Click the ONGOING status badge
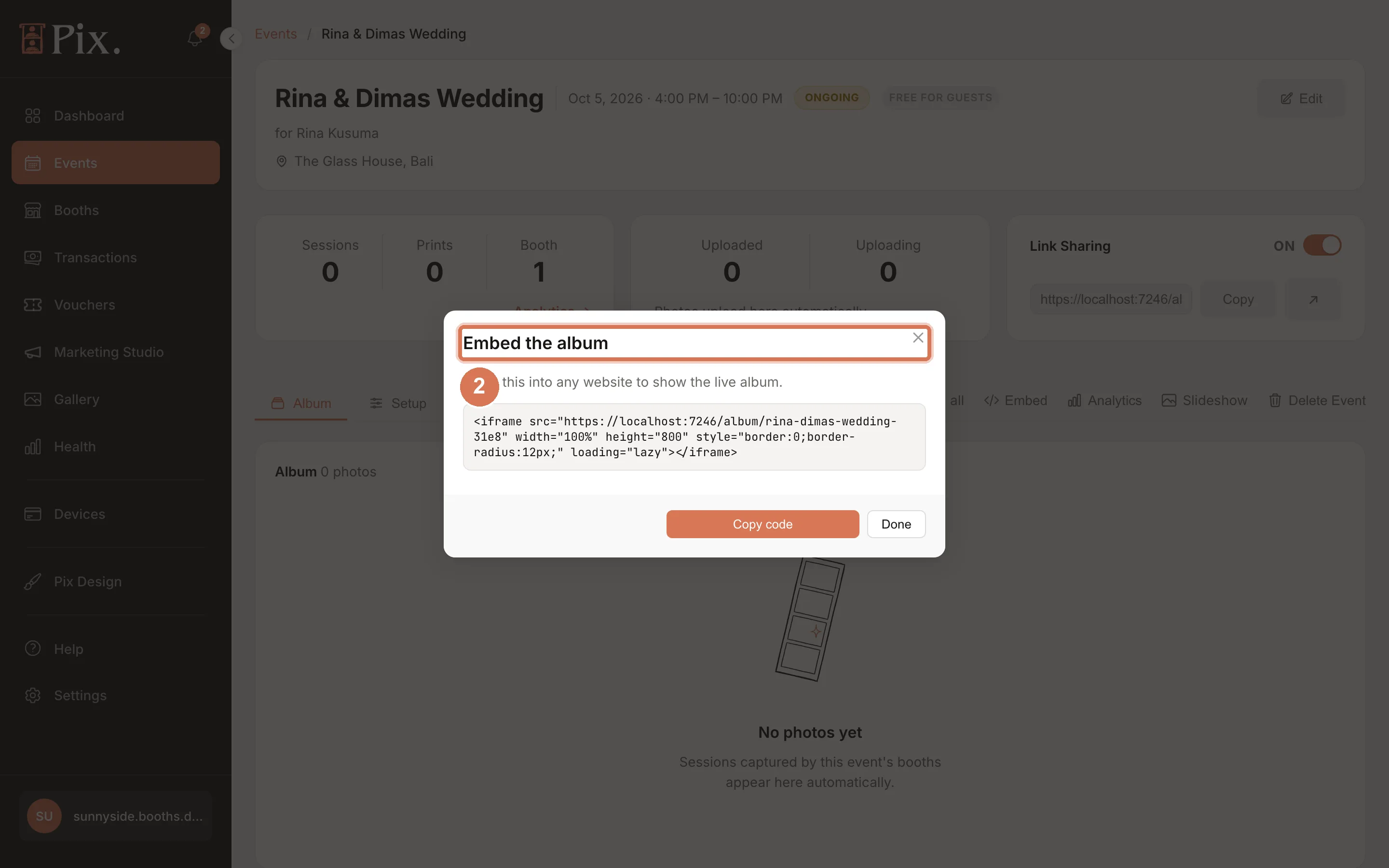The height and width of the screenshot is (868, 1389). 831,97
